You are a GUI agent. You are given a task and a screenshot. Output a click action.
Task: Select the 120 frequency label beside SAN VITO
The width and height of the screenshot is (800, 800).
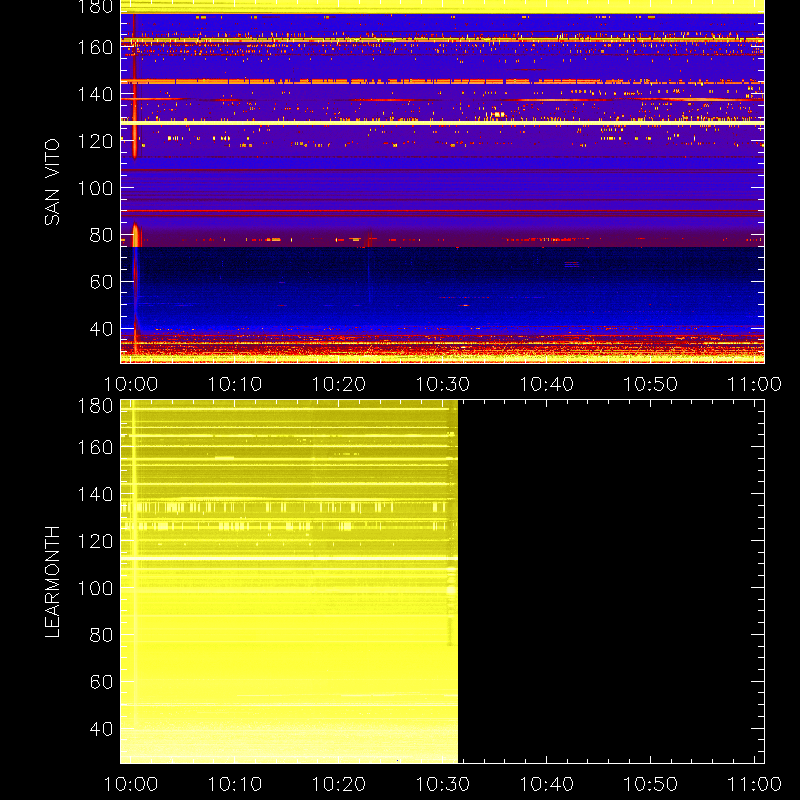(95, 141)
